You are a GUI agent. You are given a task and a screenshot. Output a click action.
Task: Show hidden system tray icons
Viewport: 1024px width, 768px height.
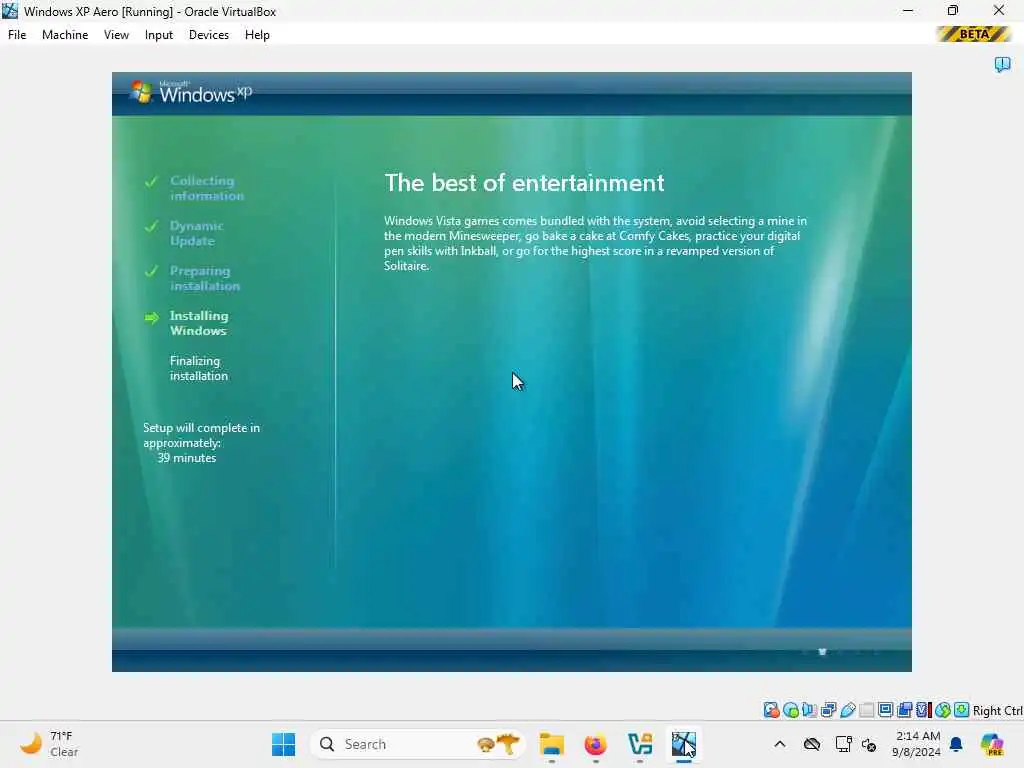point(780,744)
